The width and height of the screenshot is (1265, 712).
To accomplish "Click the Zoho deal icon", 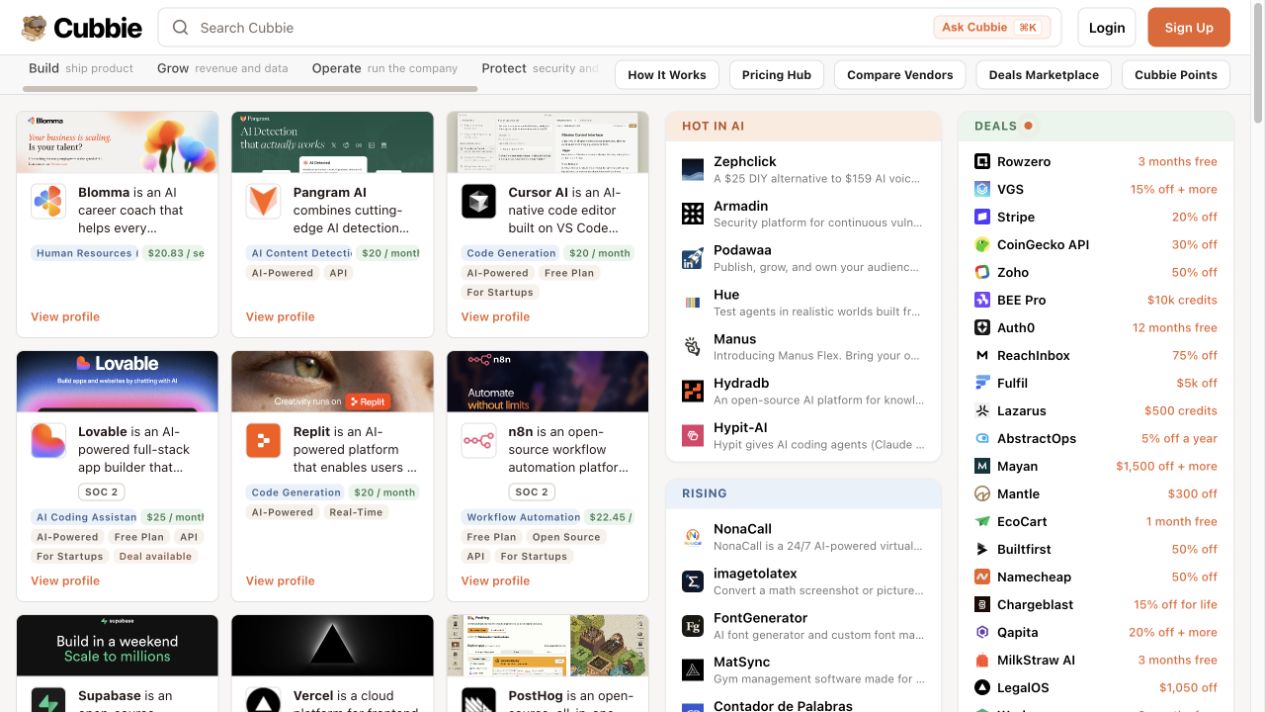I will coord(982,272).
